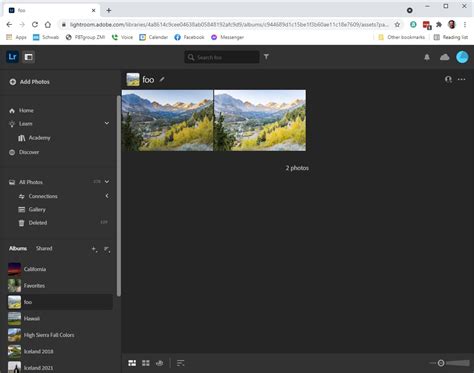474x373 pixels.
Task: Click the address bar URL
Action: [229, 24]
